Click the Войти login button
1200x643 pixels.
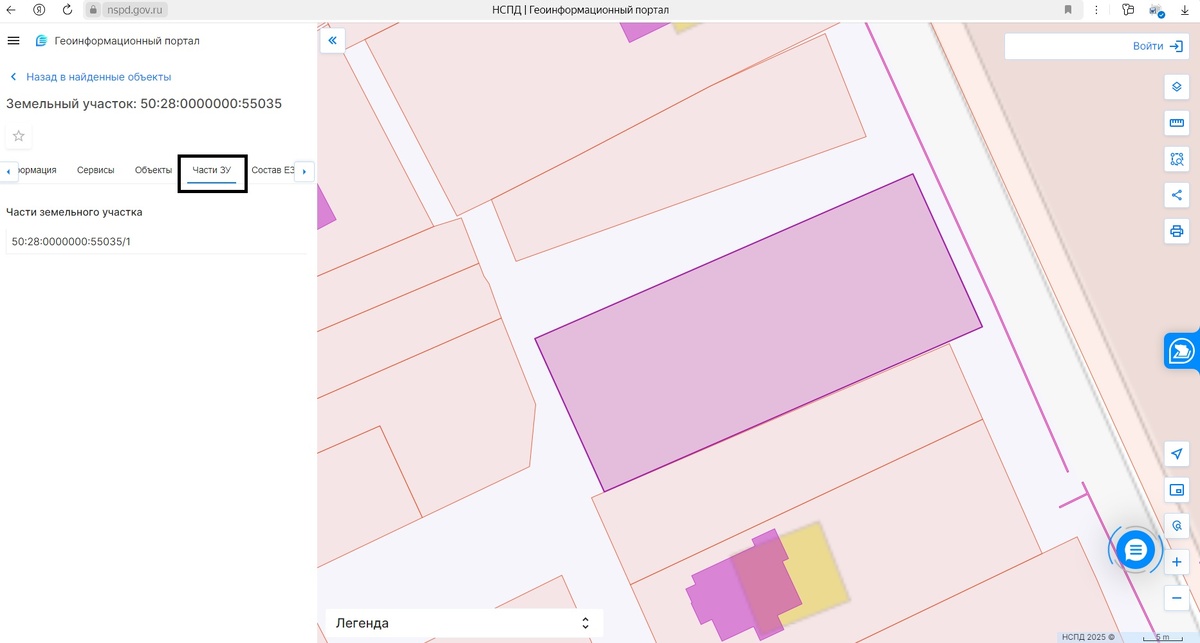1158,46
